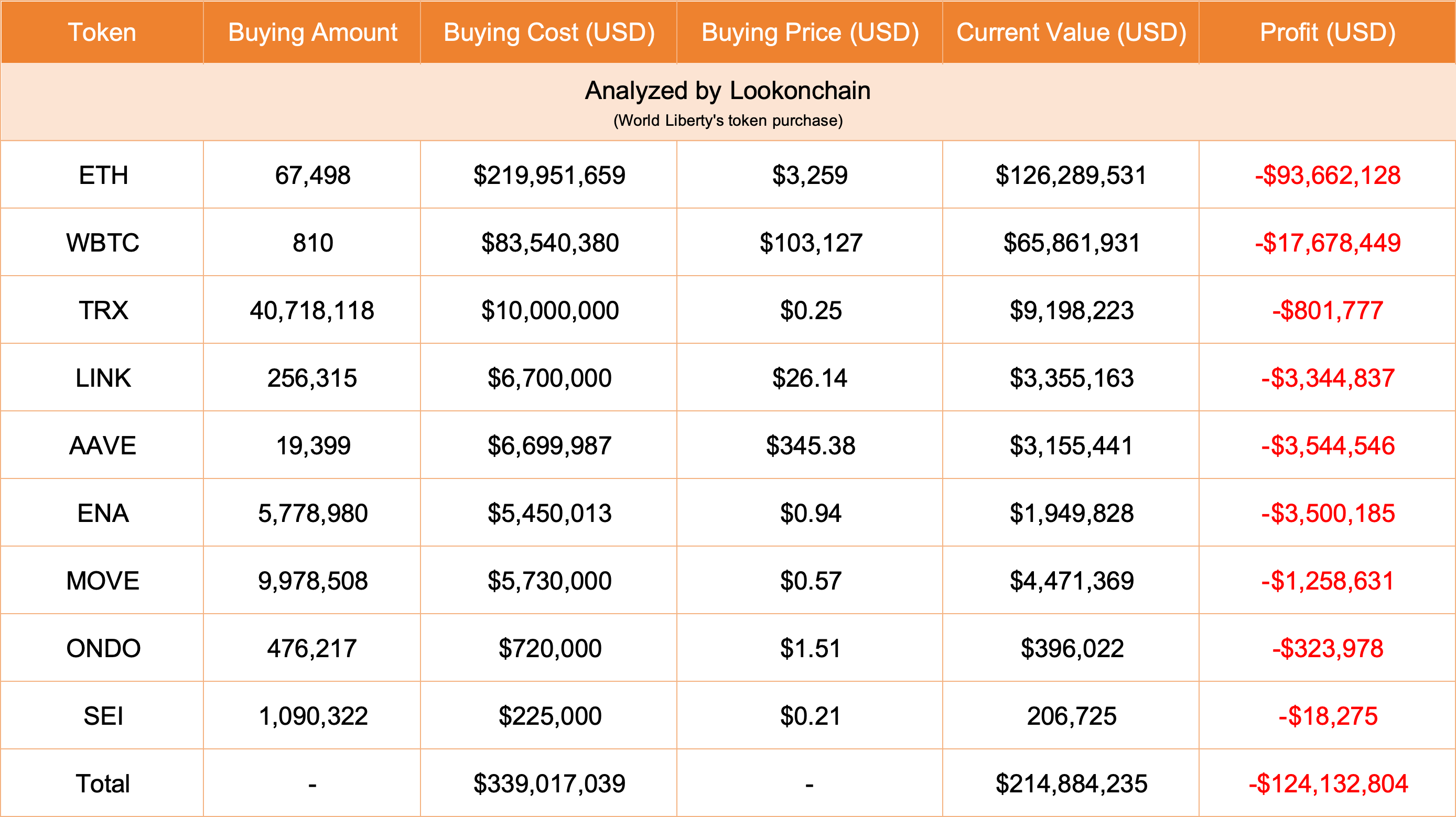This screenshot has height=817, width=1456.
Task: Click the Buying Amount column header
Action: tap(312, 32)
